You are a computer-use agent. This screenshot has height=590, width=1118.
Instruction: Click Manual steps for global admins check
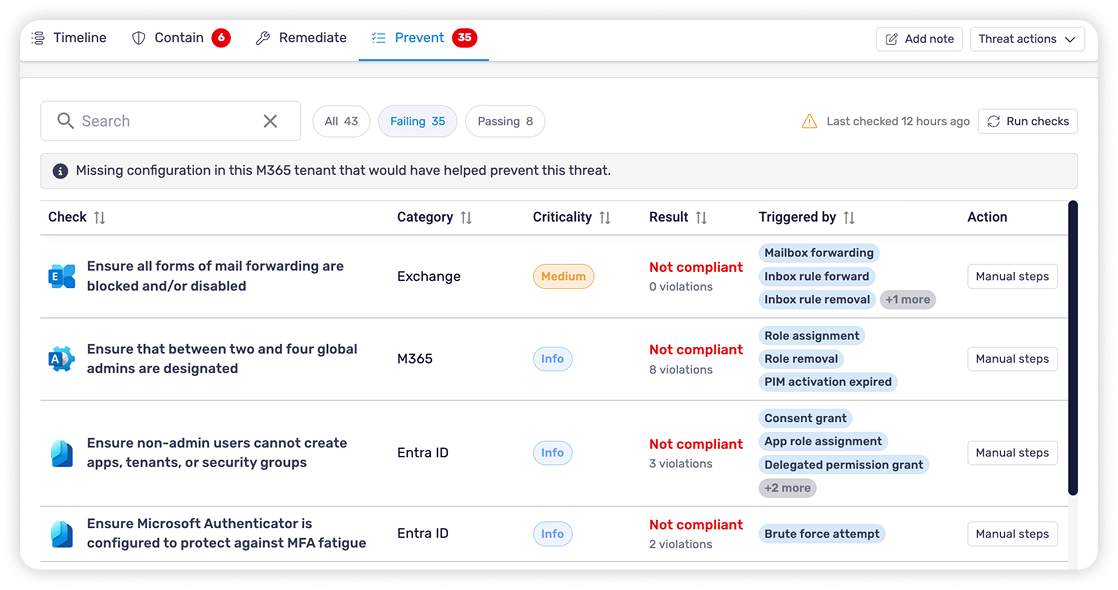pyautogui.click(x=1012, y=359)
